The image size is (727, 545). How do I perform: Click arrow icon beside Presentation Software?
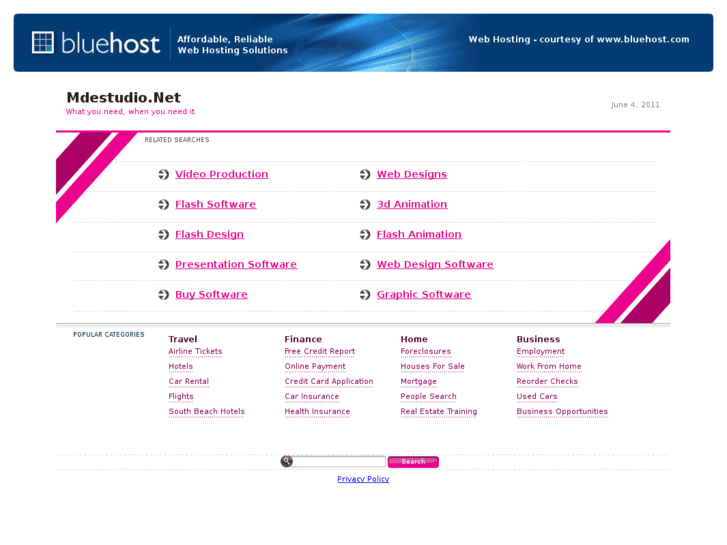click(x=163, y=264)
